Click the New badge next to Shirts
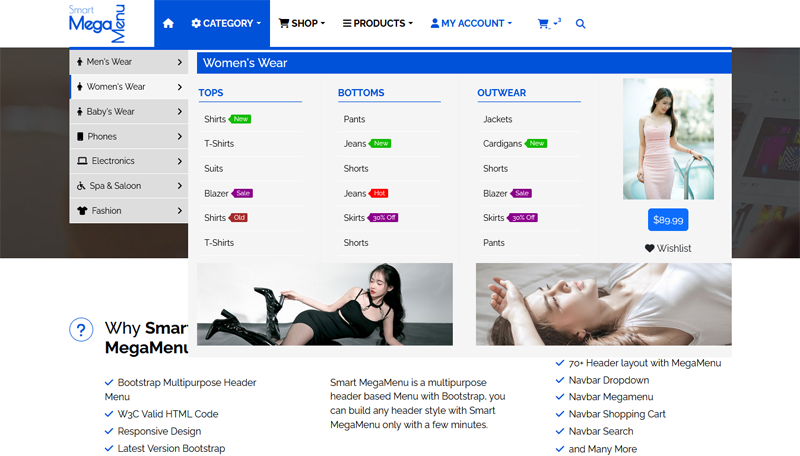 click(x=240, y=119)
